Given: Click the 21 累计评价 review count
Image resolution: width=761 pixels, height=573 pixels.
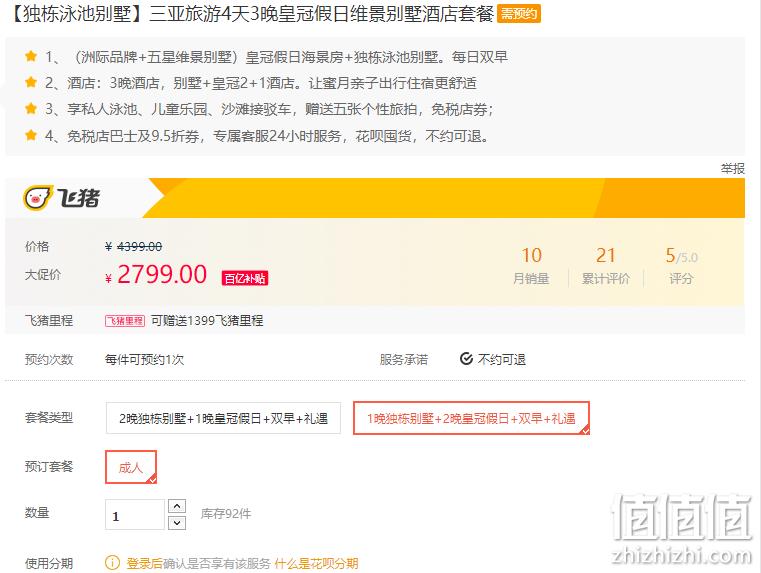Looking at the screenshot, I should click(x=606, y=265).
